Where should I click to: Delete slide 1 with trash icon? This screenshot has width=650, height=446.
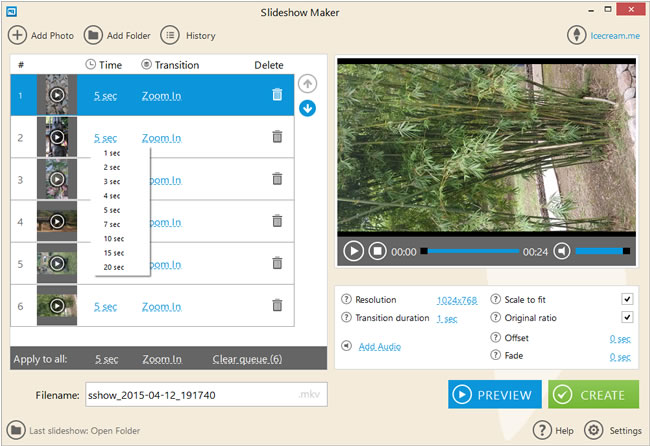(277, 94)
